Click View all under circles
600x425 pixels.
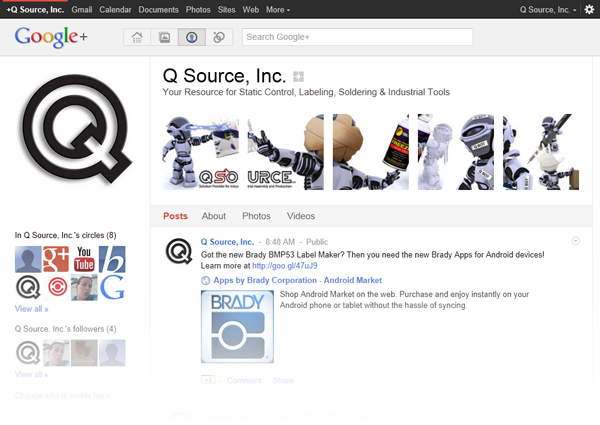point(31,309)
